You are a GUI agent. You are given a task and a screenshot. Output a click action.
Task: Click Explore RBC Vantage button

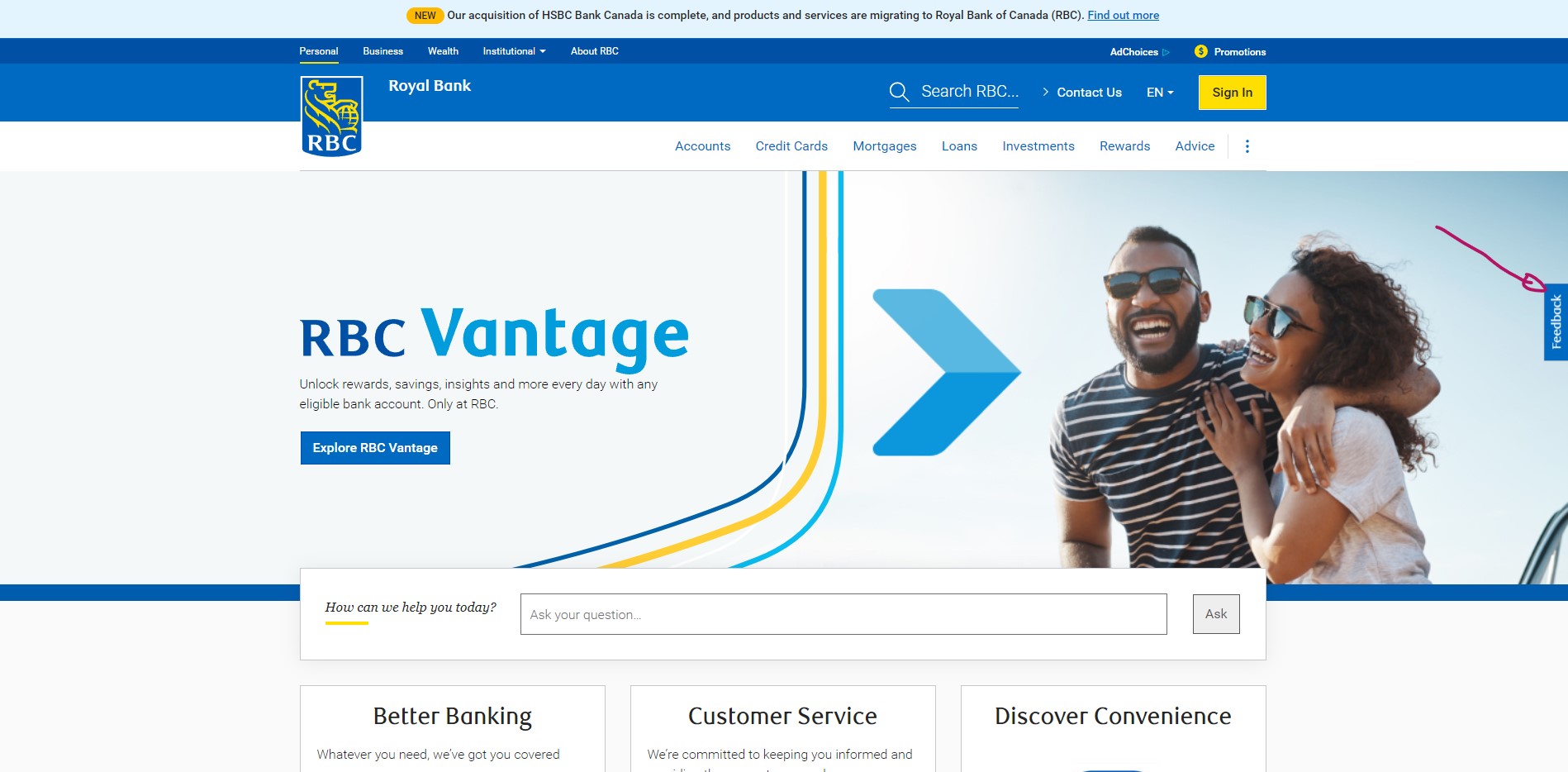click(375, 448)
